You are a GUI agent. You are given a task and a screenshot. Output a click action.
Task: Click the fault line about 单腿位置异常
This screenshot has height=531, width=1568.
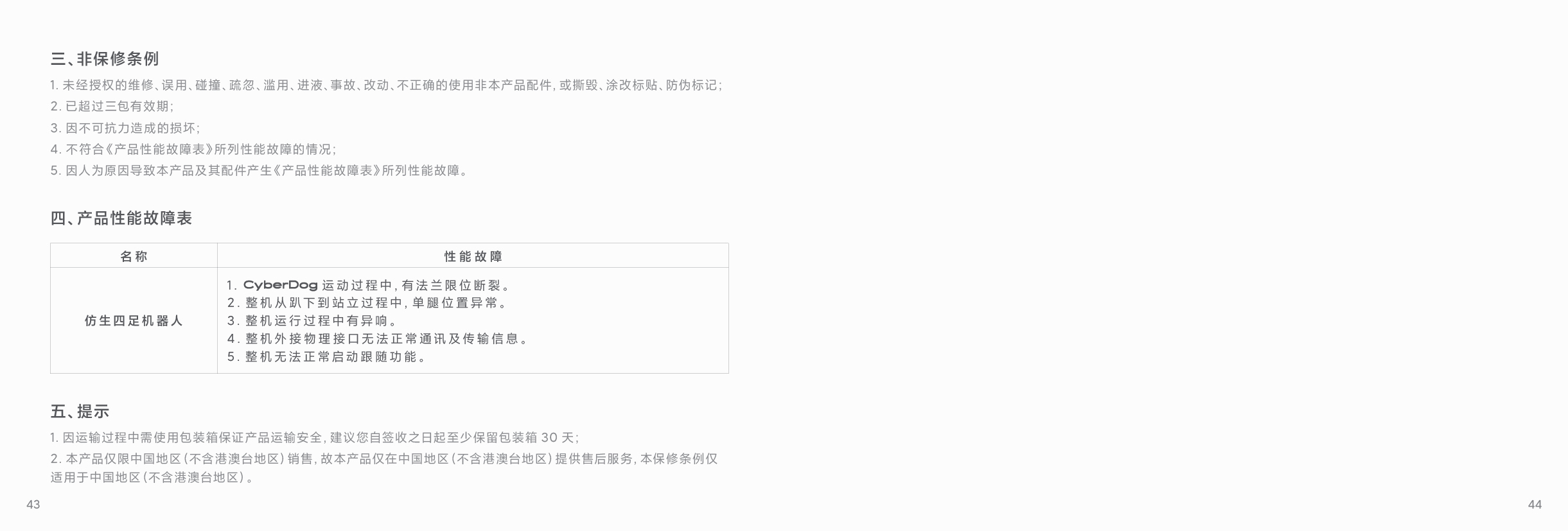click(367, 303)
